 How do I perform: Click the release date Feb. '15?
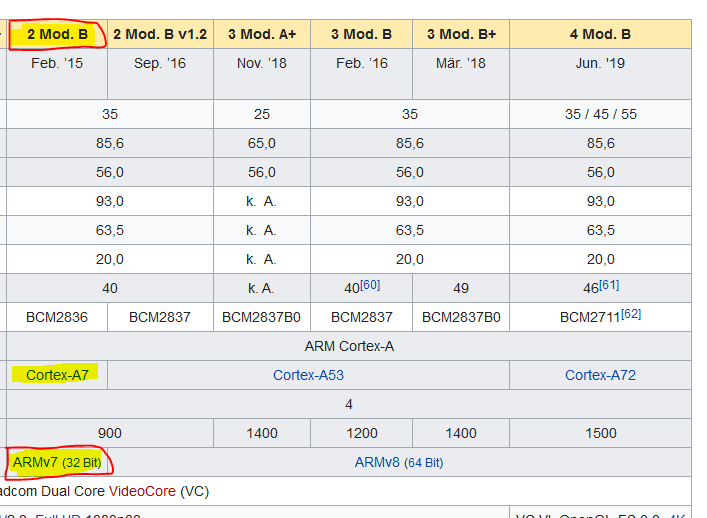(x=57, y=63)
